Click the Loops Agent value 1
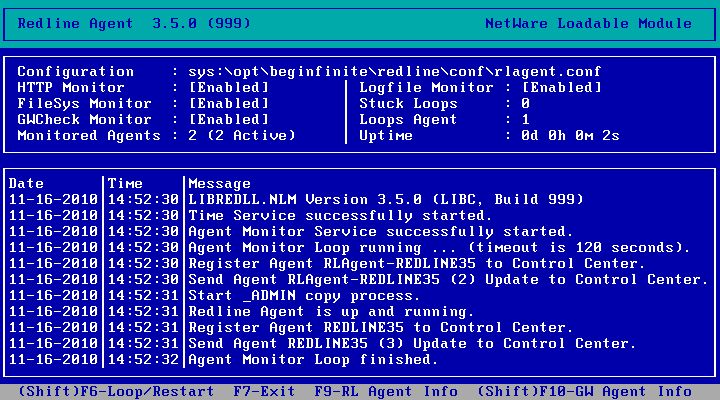The height and width of the screenshot is (400, 720). [x=526, y=120]
